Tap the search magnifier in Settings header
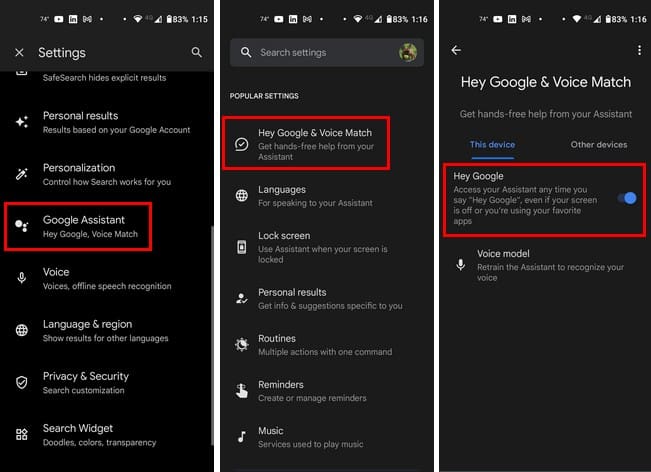The height and width of the screenshot is (472, 651). 197,52
